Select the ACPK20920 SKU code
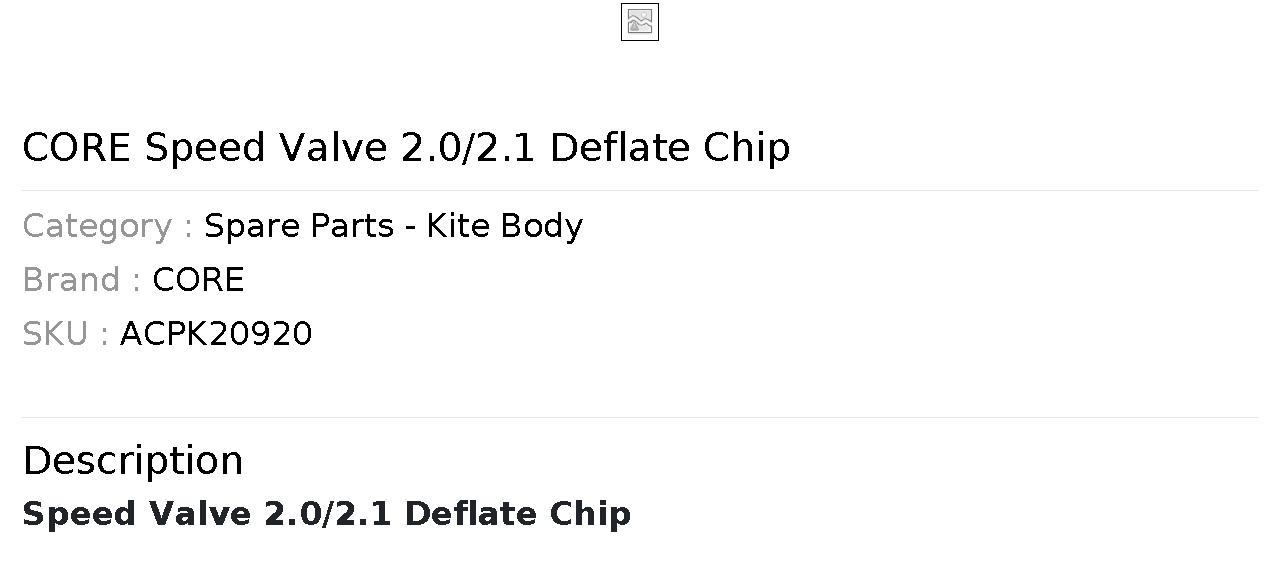 (216, 334)
